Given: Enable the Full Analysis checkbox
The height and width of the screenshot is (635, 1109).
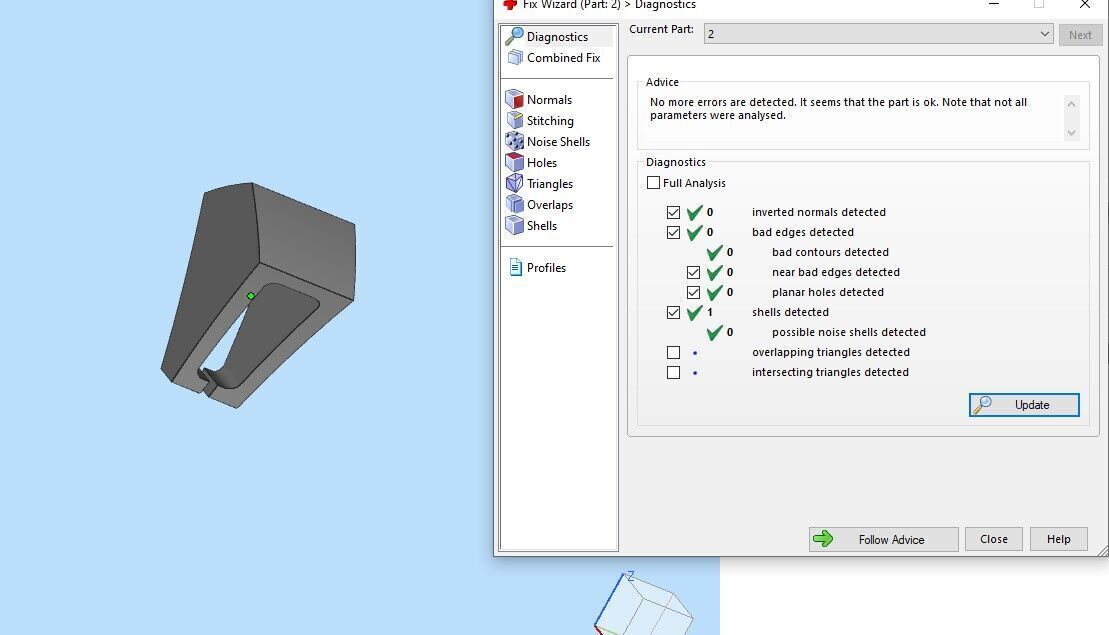Looking at the screenshot, I should tap(654, 182).
